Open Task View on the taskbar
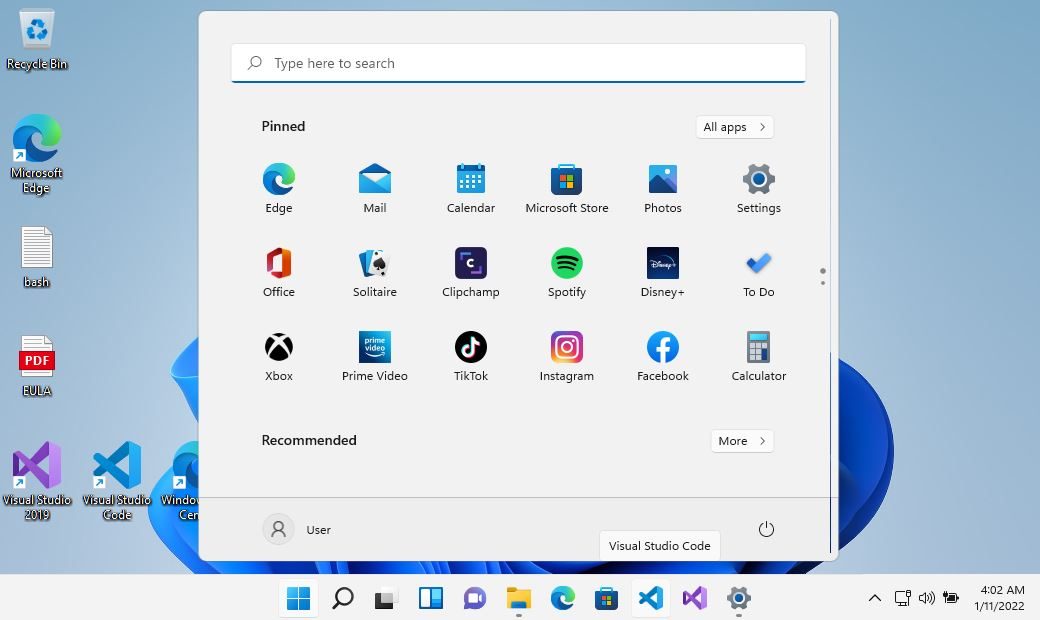The height and width of the screenshot is (620, 1040). click(x=386, y=598)
